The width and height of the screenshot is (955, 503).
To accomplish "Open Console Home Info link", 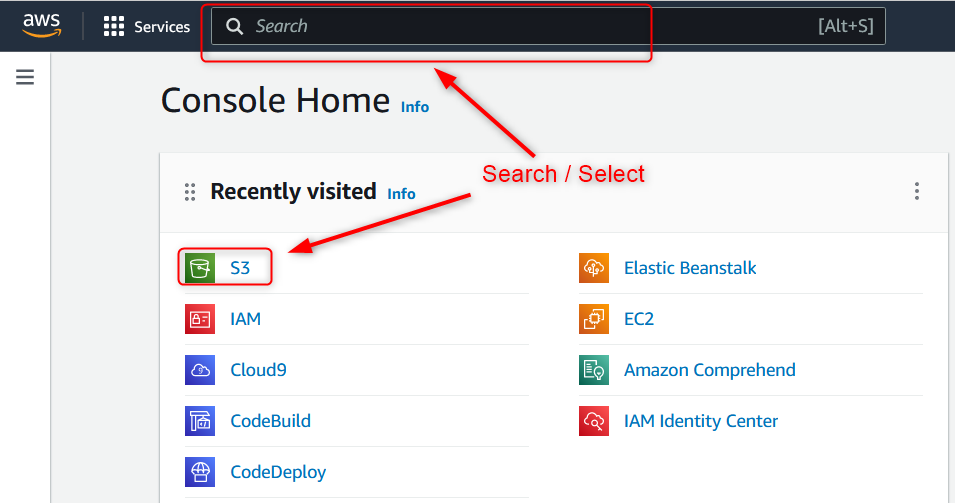I will coord(415,107).
